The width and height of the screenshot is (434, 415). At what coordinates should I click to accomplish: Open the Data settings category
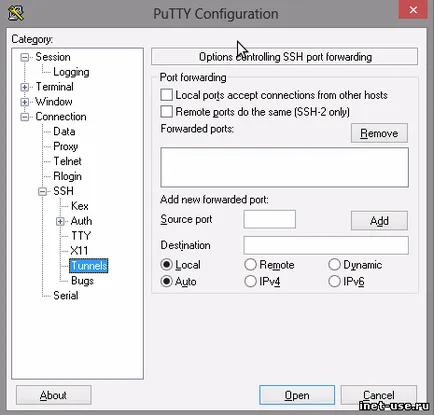[64, 131]
